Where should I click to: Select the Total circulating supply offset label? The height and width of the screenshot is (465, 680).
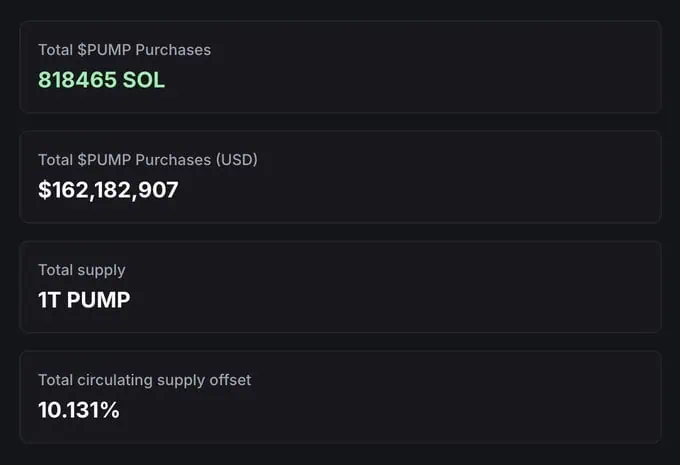point(144,380)
